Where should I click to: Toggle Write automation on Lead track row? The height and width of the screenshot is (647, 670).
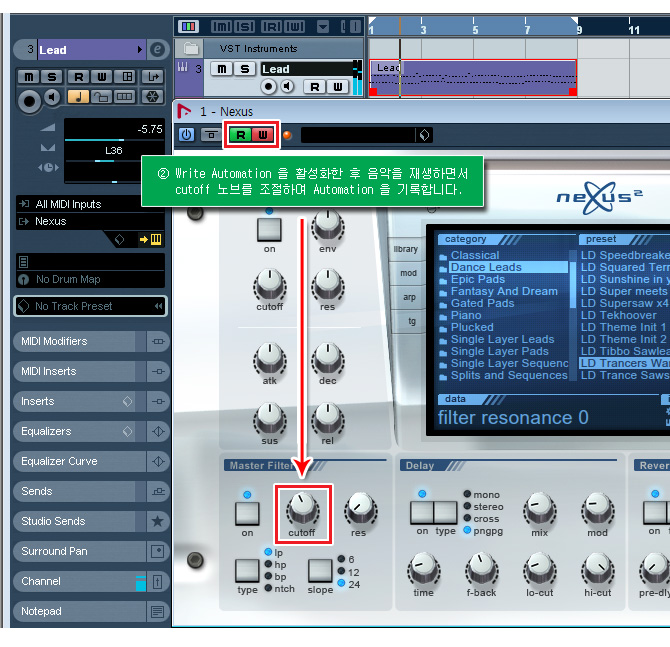(x=338, y=87)
